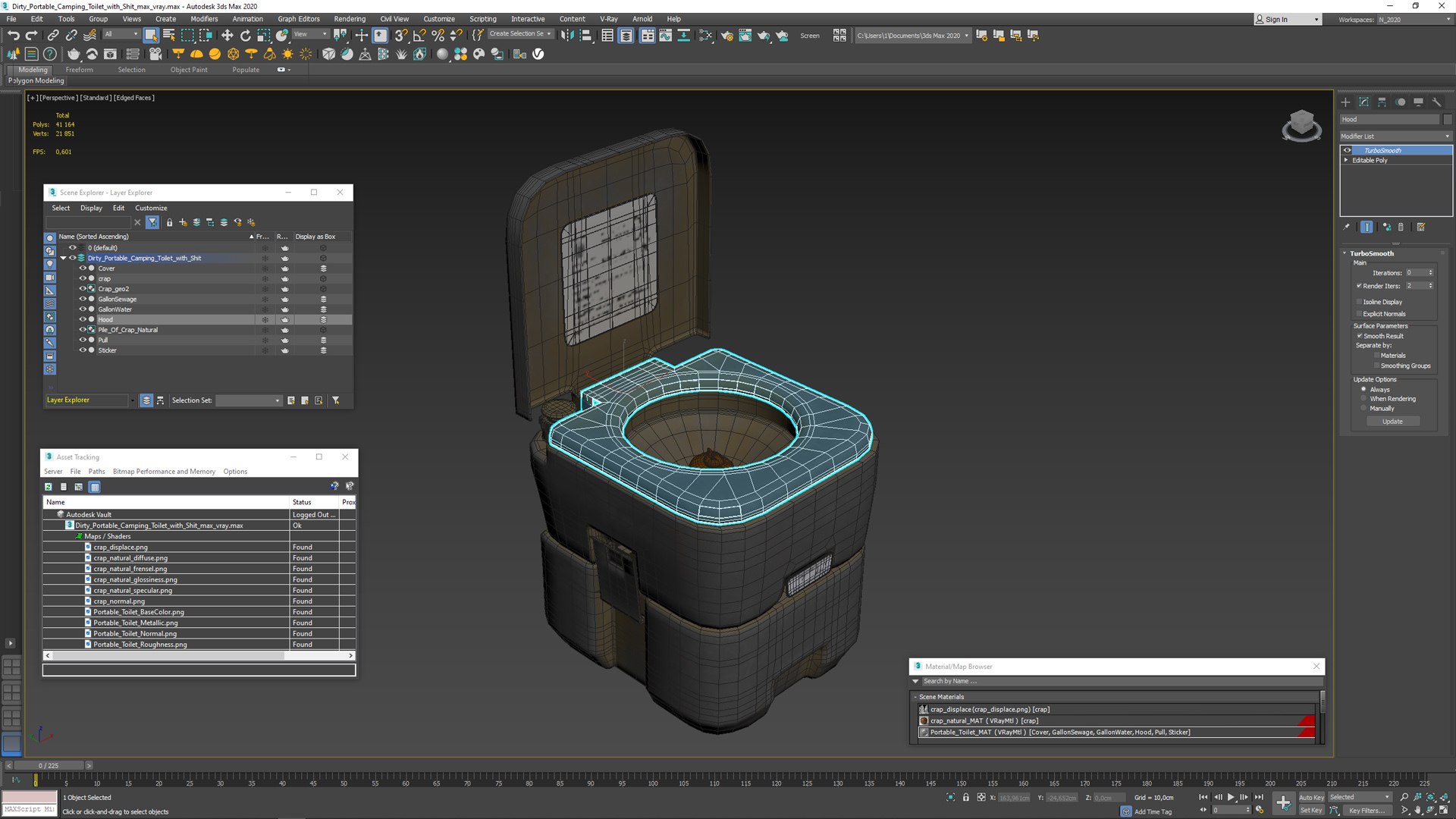Open the Create Selection Set dropdown
The image size is (1456, 819).
[519, 34]
